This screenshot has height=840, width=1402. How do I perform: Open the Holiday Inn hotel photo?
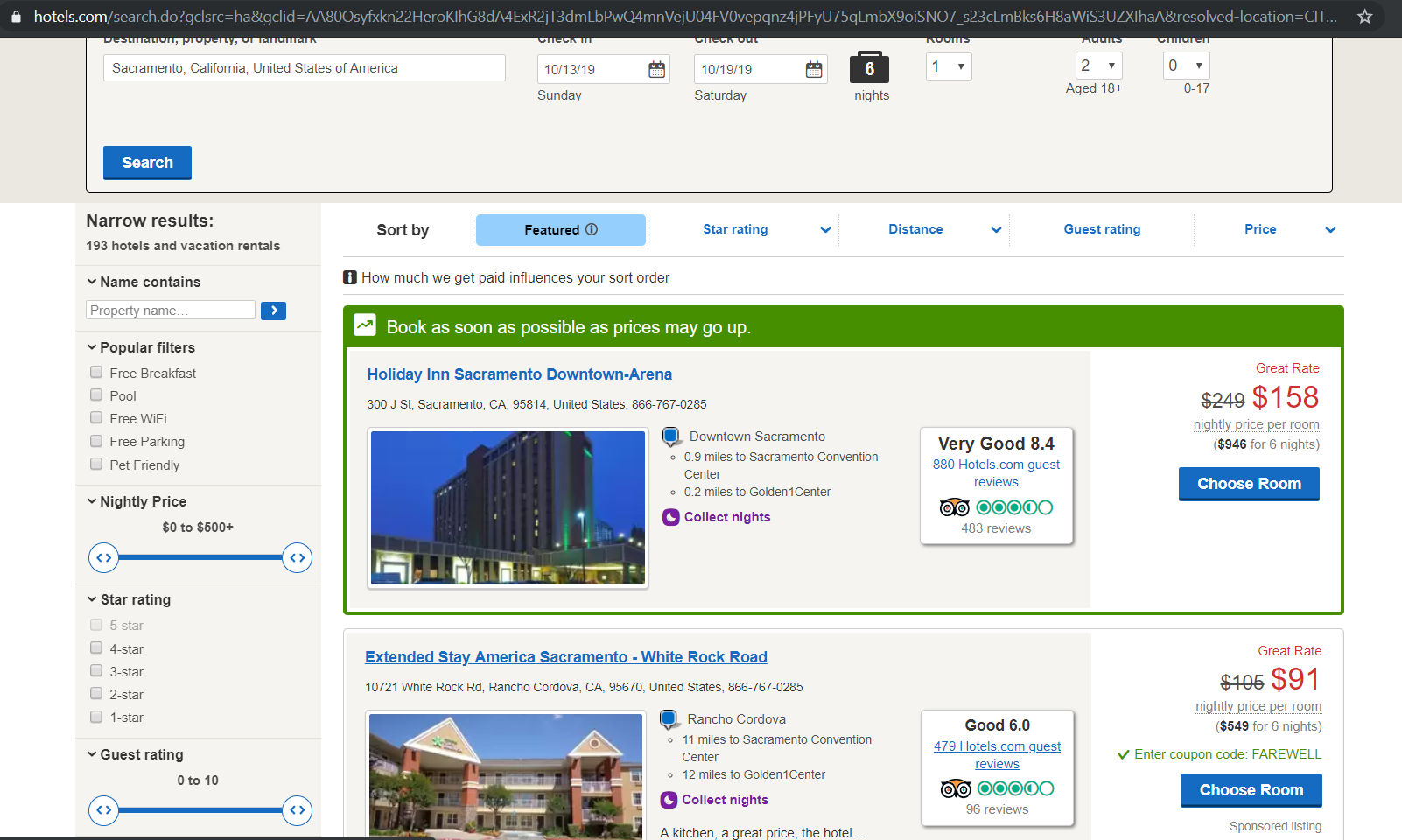(x=508, y=507)
